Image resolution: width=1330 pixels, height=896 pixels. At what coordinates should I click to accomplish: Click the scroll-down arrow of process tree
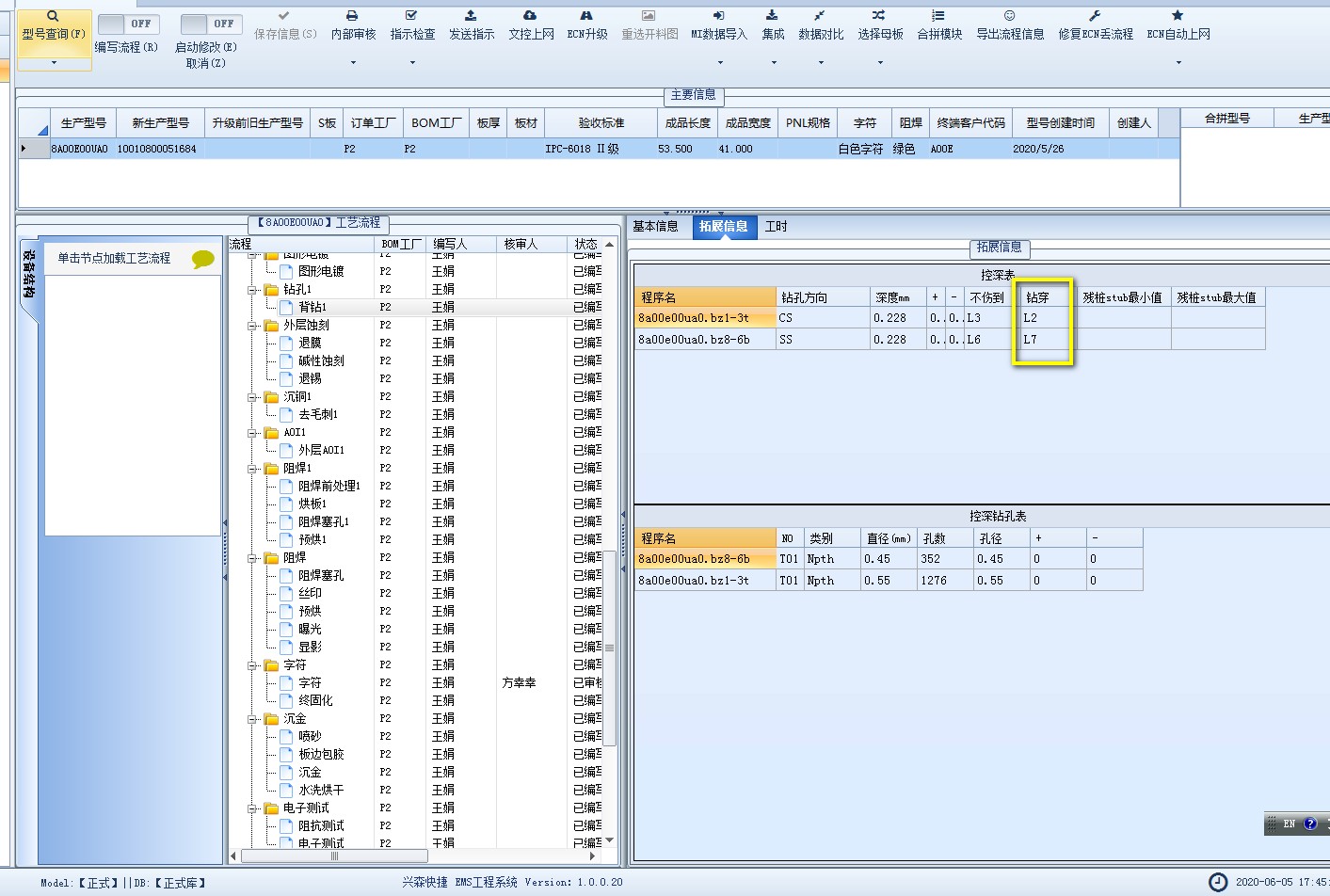click(609, 840)
